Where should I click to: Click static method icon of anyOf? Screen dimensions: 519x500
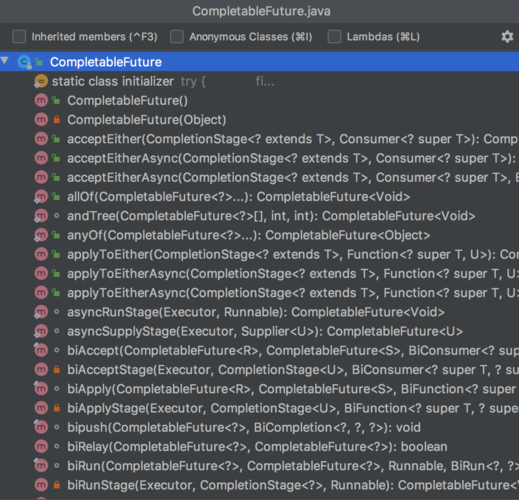pyautogui.click(x=41, y=235)
